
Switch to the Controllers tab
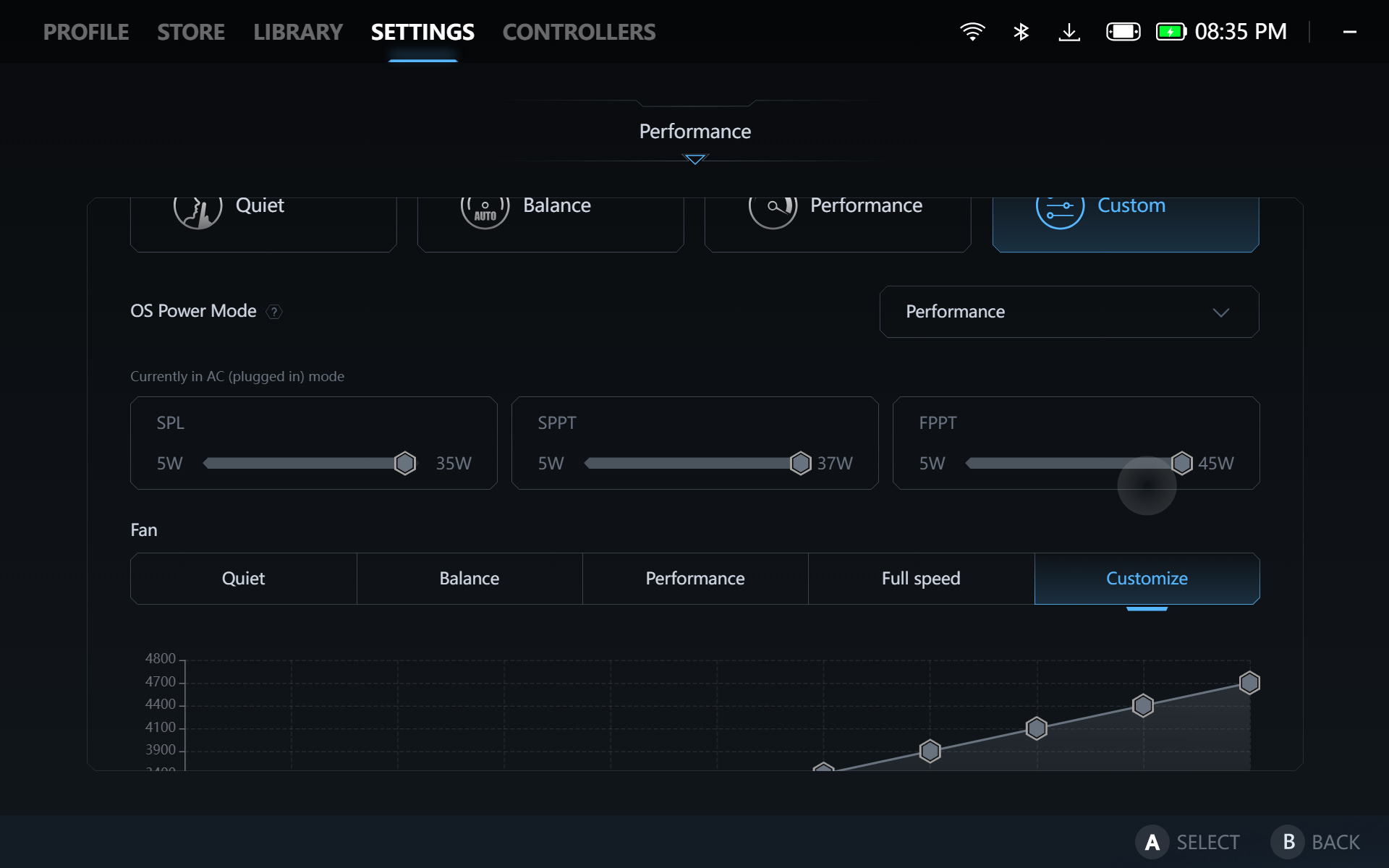(579, 32)
